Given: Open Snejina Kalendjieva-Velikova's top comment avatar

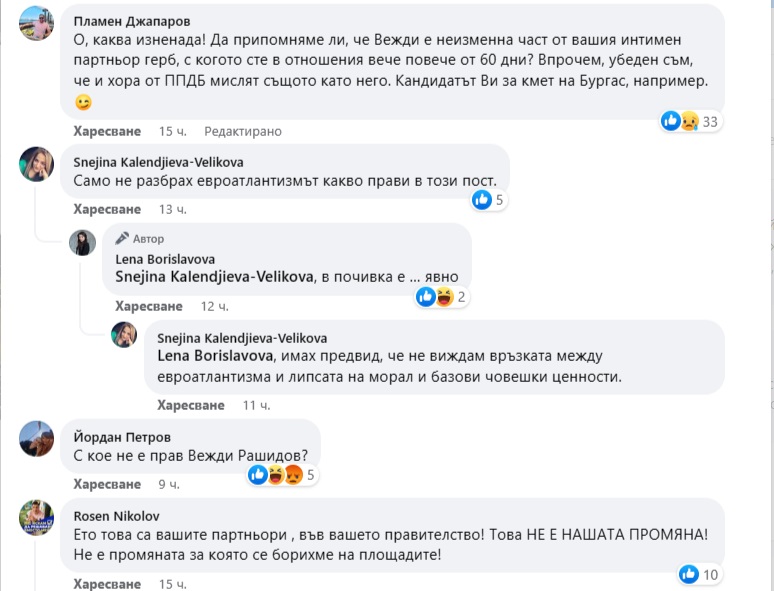Looking at the screenshot, I should click(37, 164).
